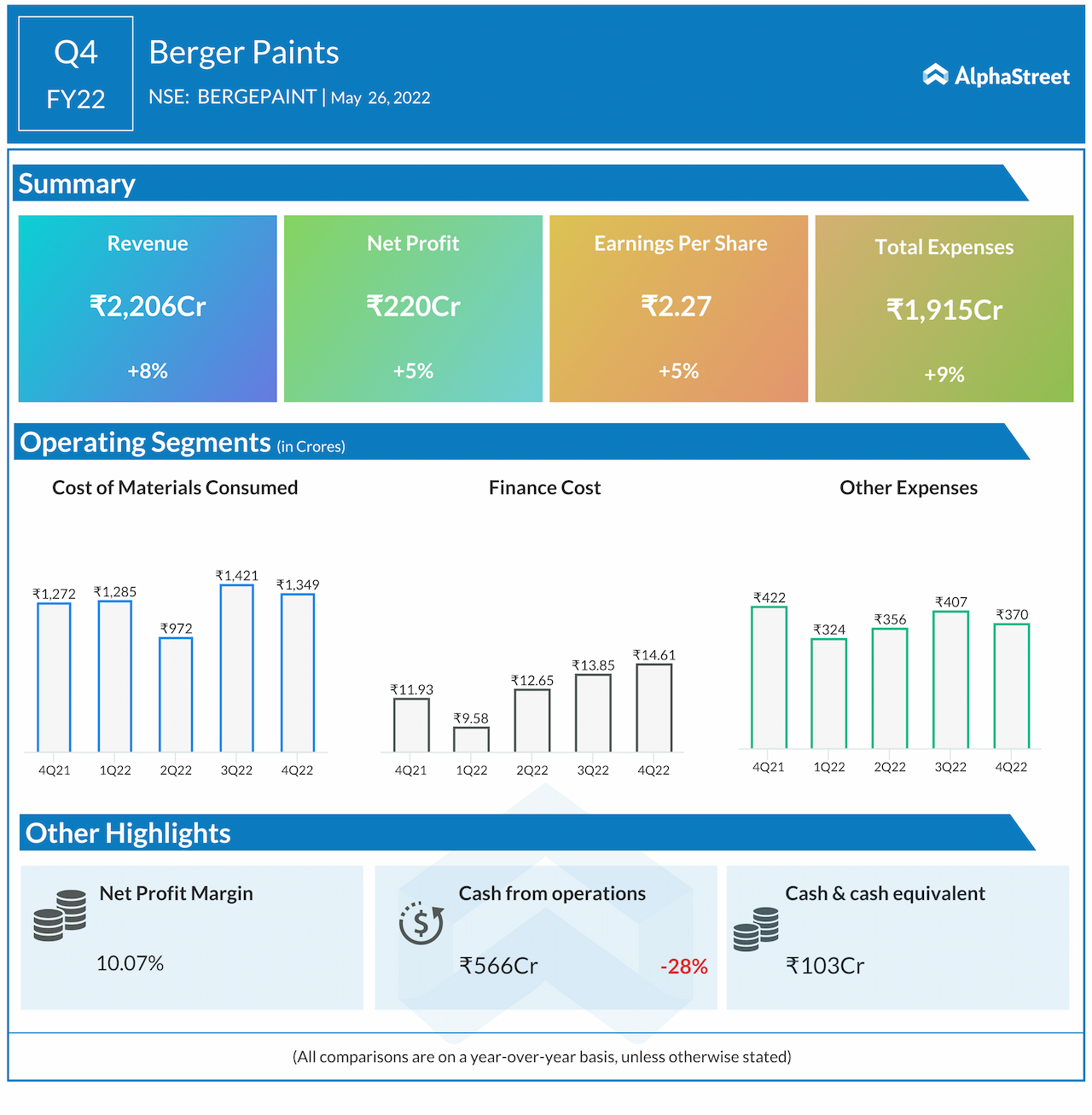The width and height of the screenshot is (1092, 1115).
Task: Toggle the 4Q22 Finance Cost bar
Action: click(x=653, y=708)
